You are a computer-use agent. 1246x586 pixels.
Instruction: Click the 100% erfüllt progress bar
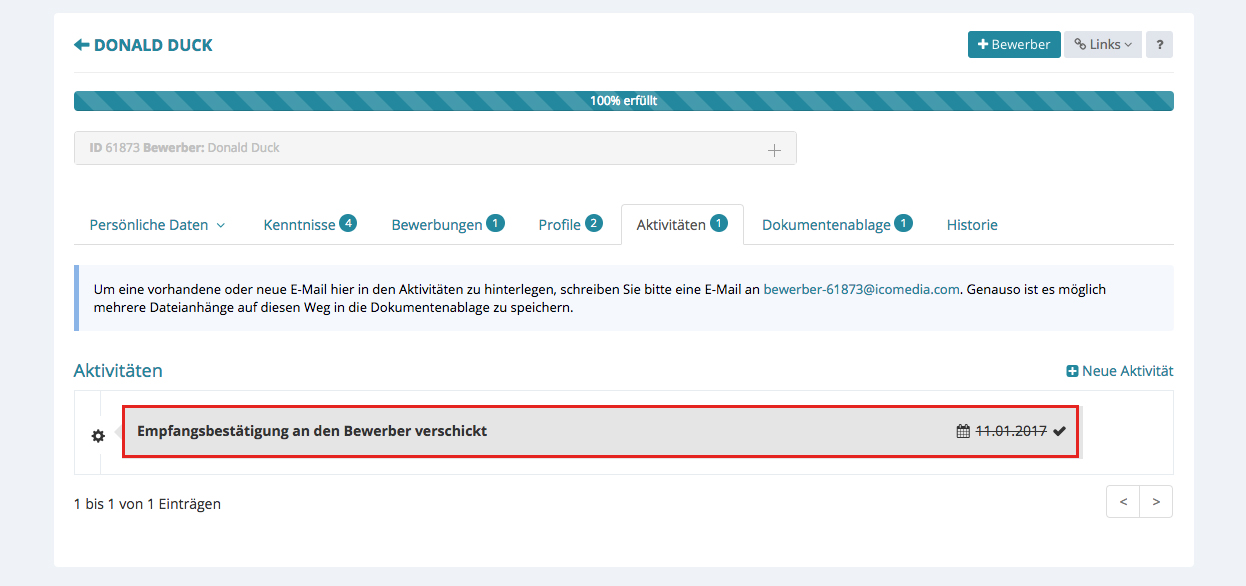623,101
